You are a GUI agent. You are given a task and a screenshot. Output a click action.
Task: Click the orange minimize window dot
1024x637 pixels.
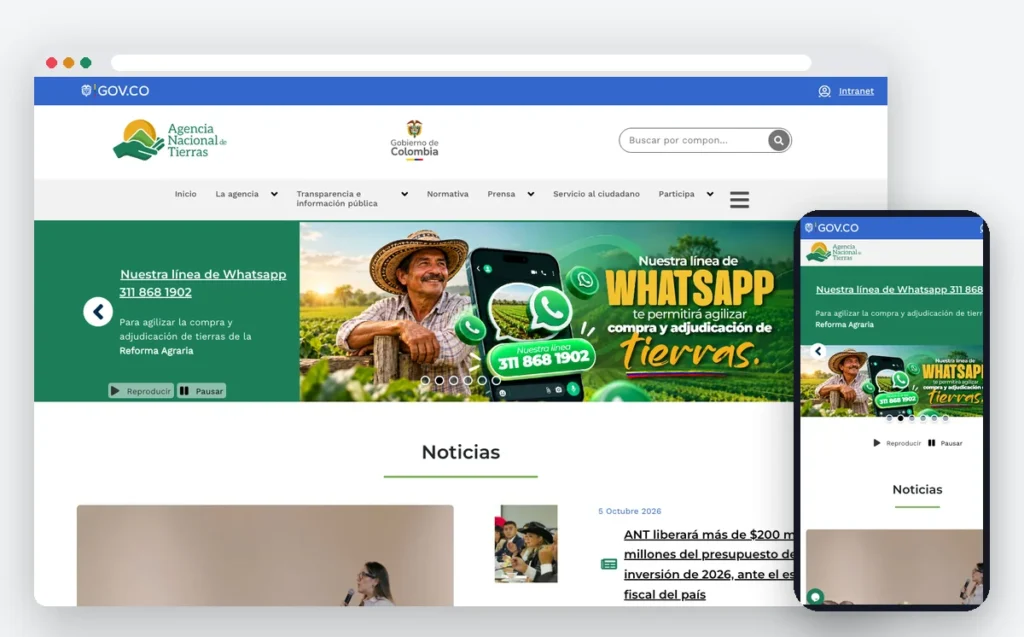tap(69, 63)
